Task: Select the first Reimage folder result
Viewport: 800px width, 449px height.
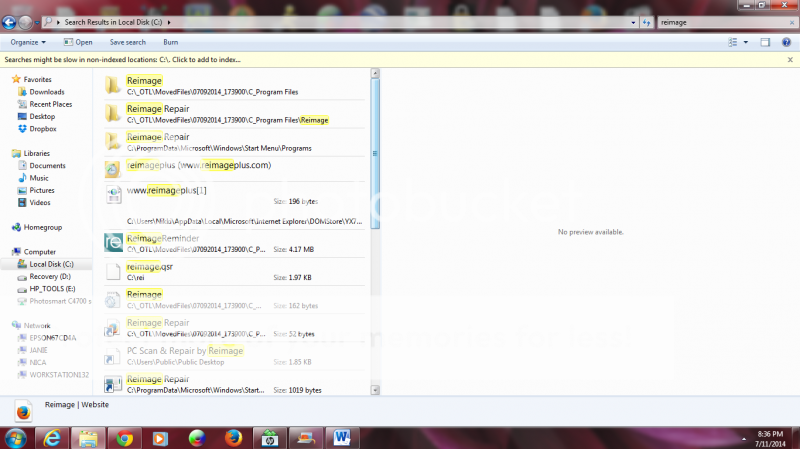Action: coord(235,85)
